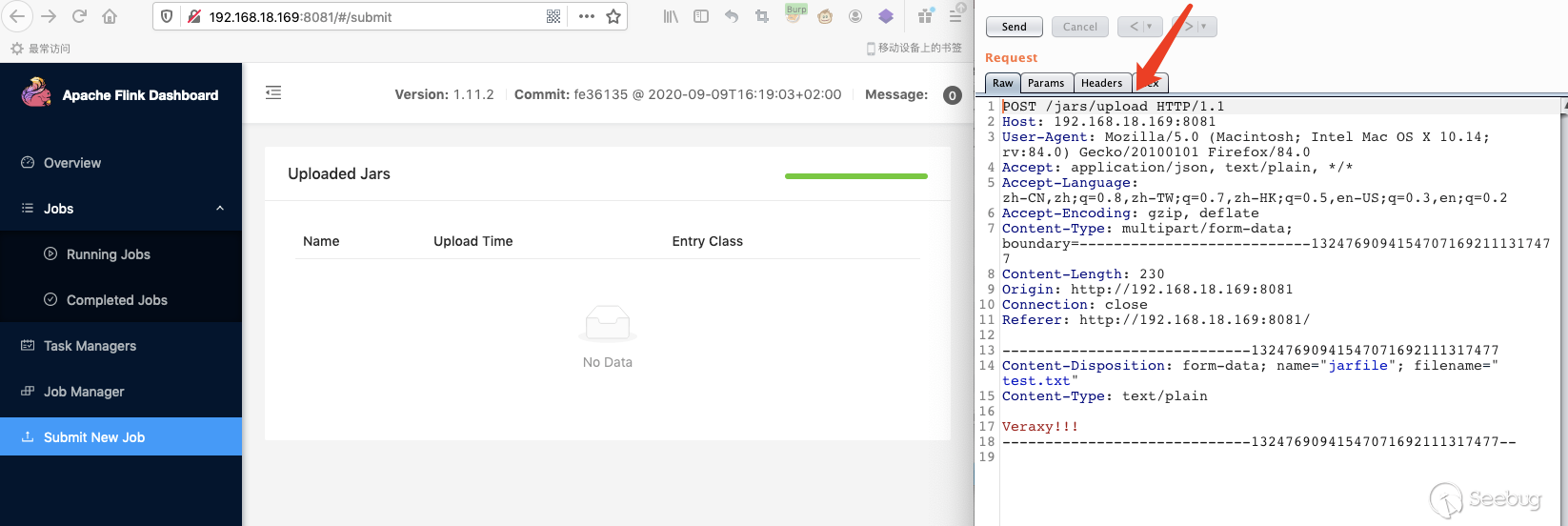Screen dimensions: 1568x526
Task: Click the Upload Time column header
Action: pyautogui.click(x=473, y=241)
